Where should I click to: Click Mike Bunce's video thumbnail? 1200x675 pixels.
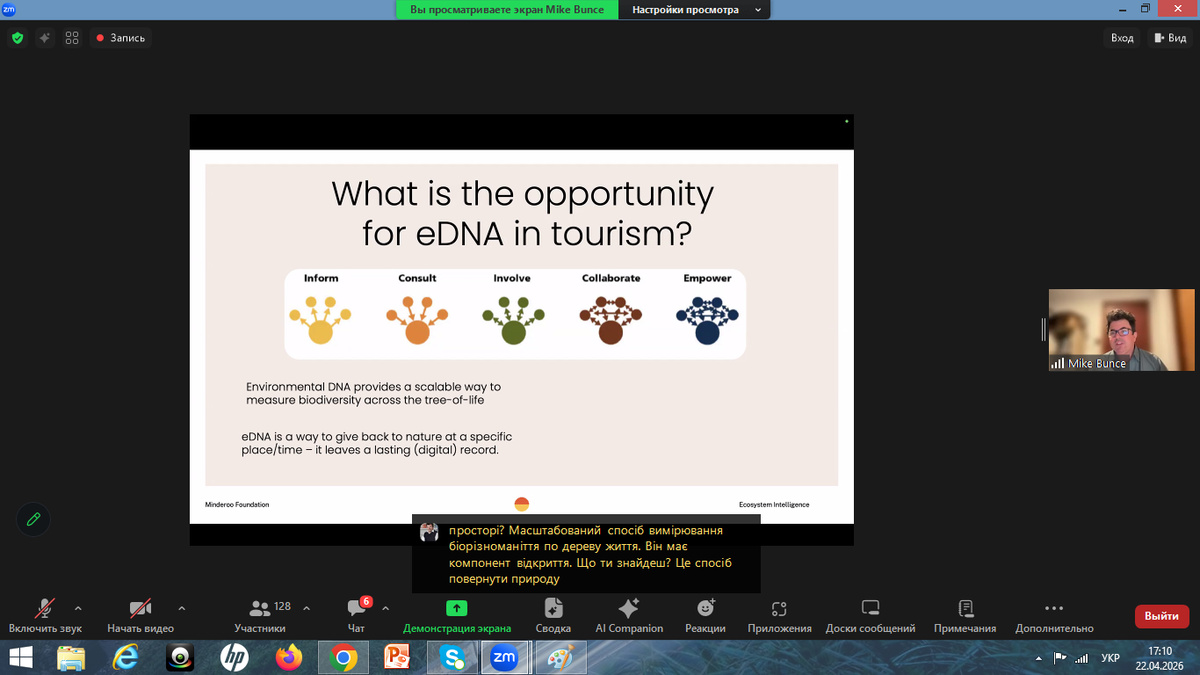1121,330
